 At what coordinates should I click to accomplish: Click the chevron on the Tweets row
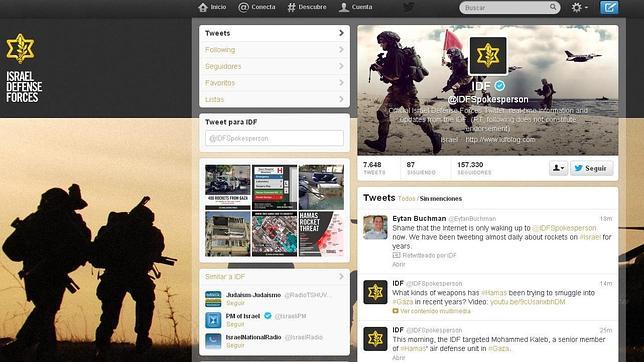click(341, 33)
